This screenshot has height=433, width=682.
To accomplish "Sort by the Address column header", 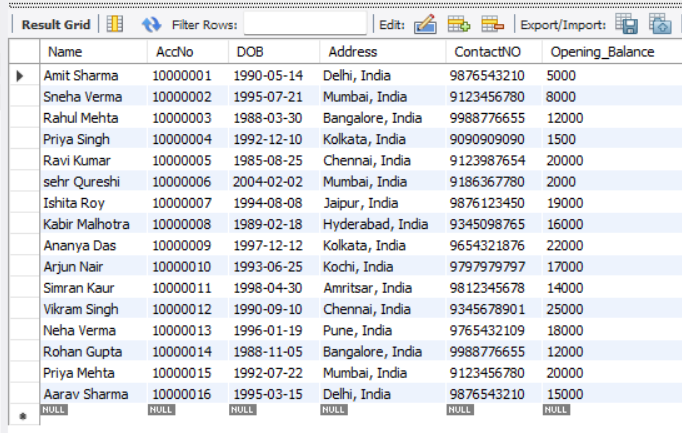I will pyautogui.click(x=382, y=52).
